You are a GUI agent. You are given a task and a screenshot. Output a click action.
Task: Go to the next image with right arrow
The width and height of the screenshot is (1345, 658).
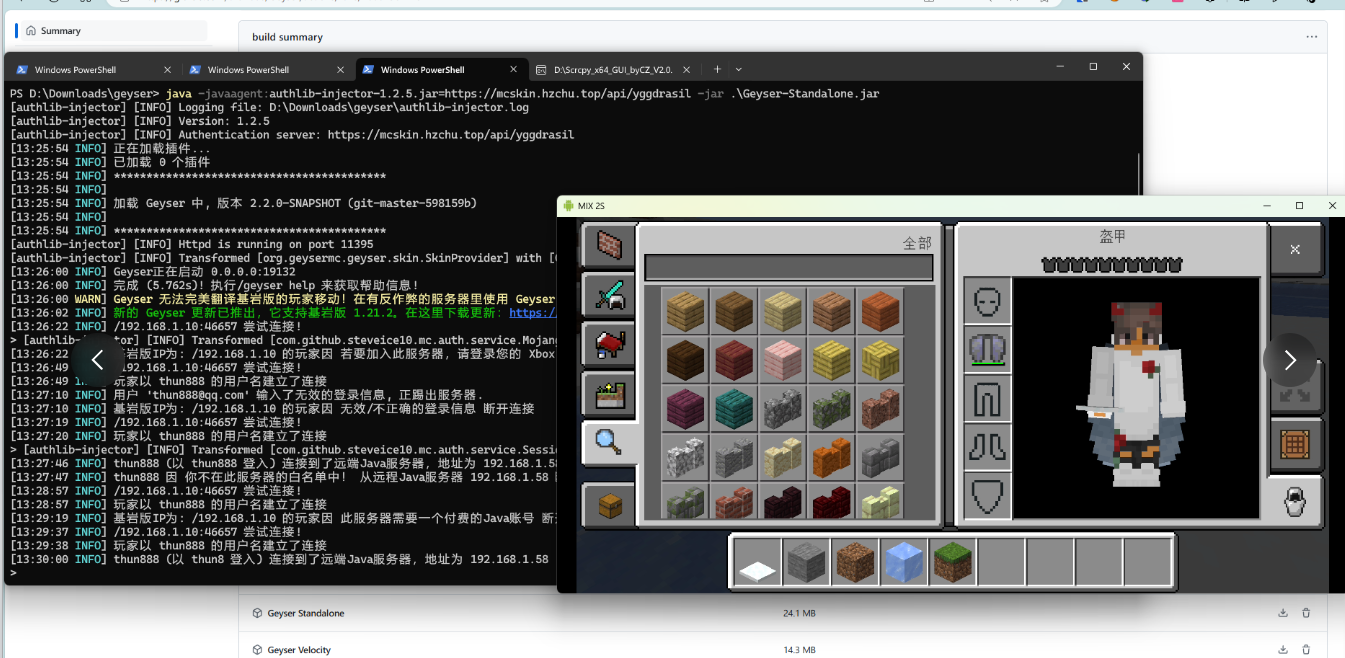[x=1290, y=360]
